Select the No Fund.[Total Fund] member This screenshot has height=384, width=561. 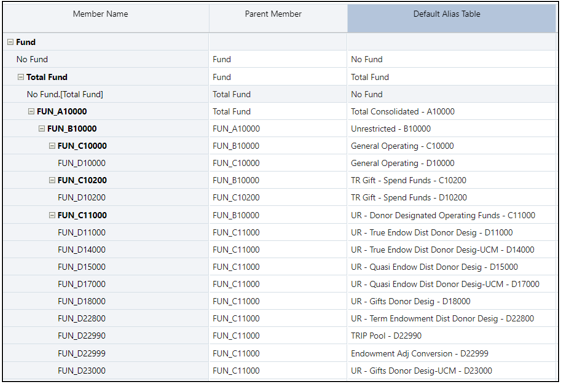pyautogui.click(x=65, y=94)
